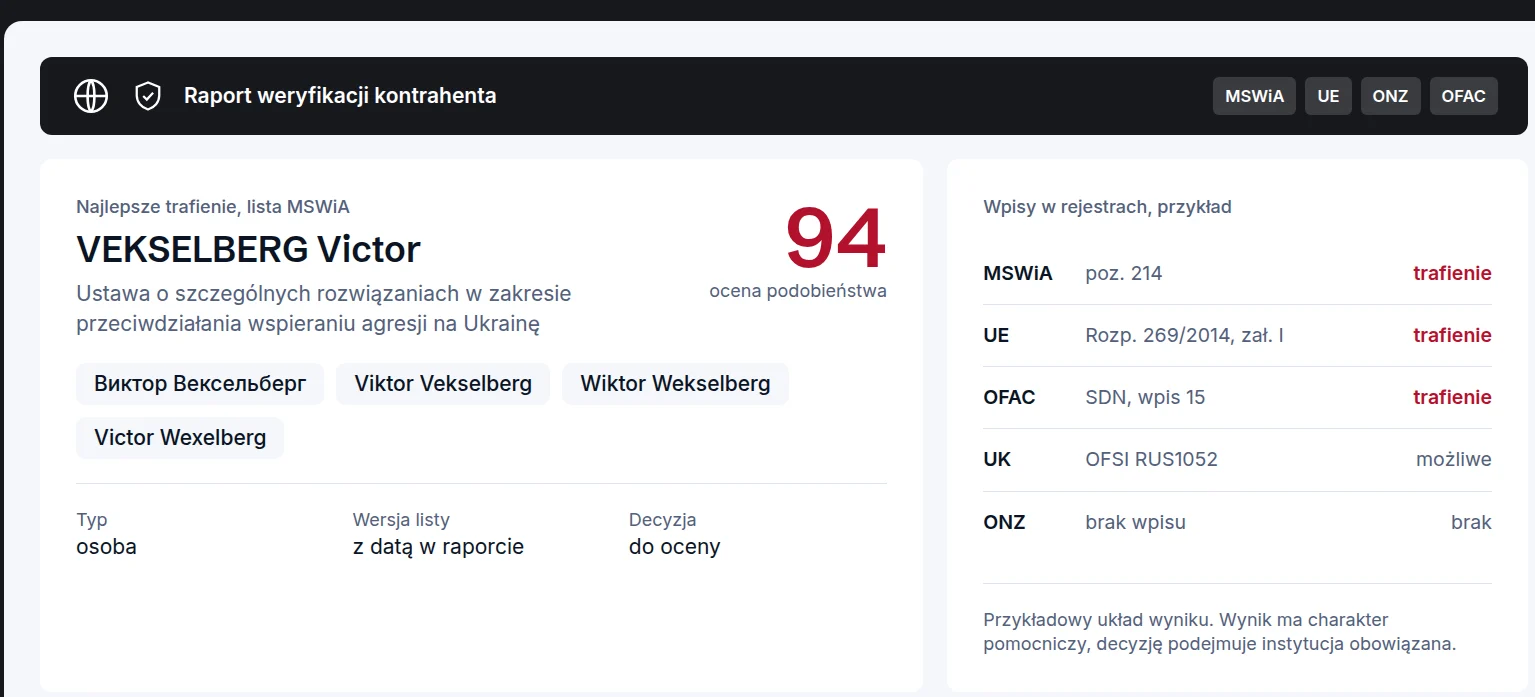Select alias chip Victor Wexelberg

[180, 438]
